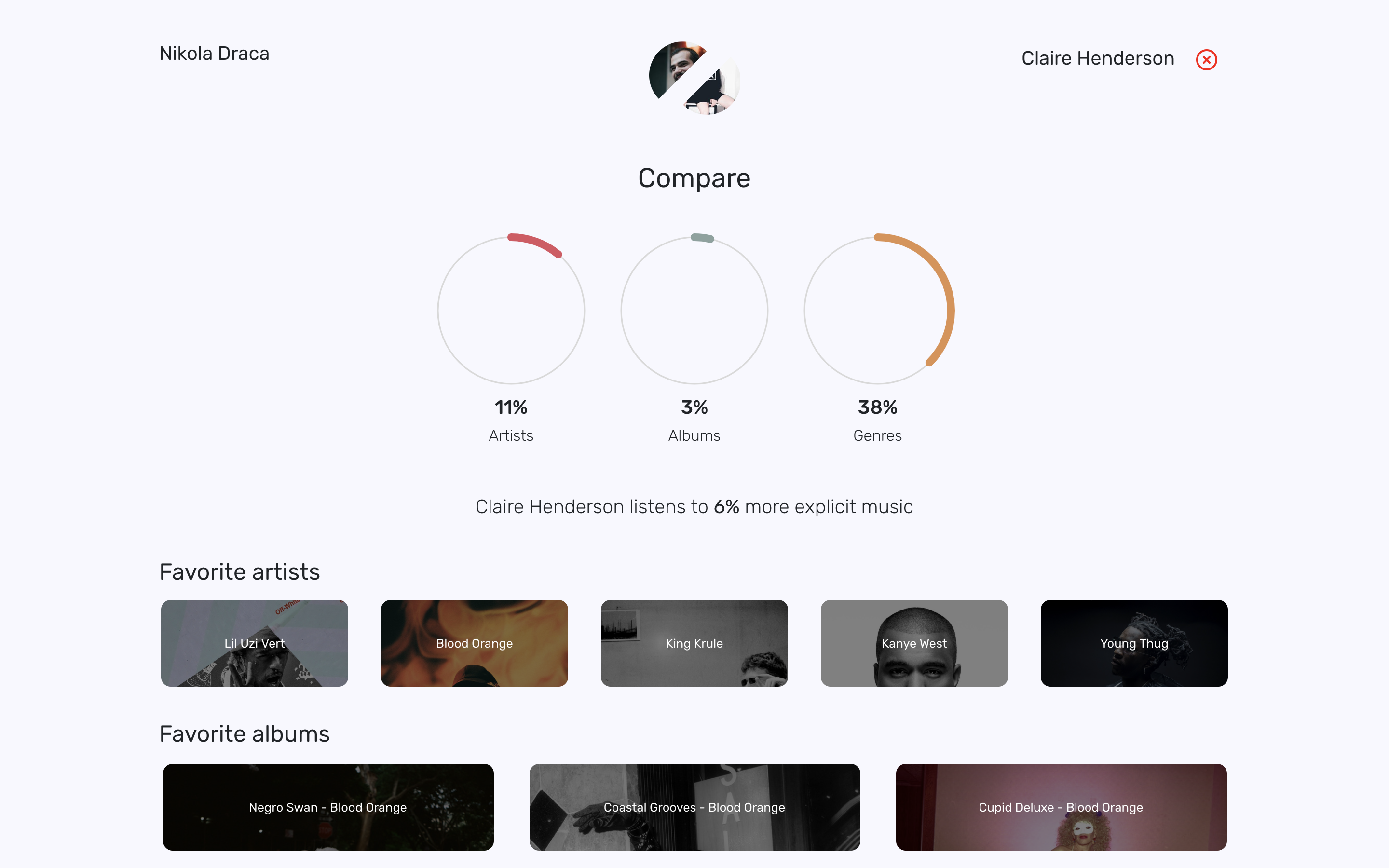Screen dimensions: 1389x868
Task: Click the explicit music comparison text
Action: [x=694, y=507]
